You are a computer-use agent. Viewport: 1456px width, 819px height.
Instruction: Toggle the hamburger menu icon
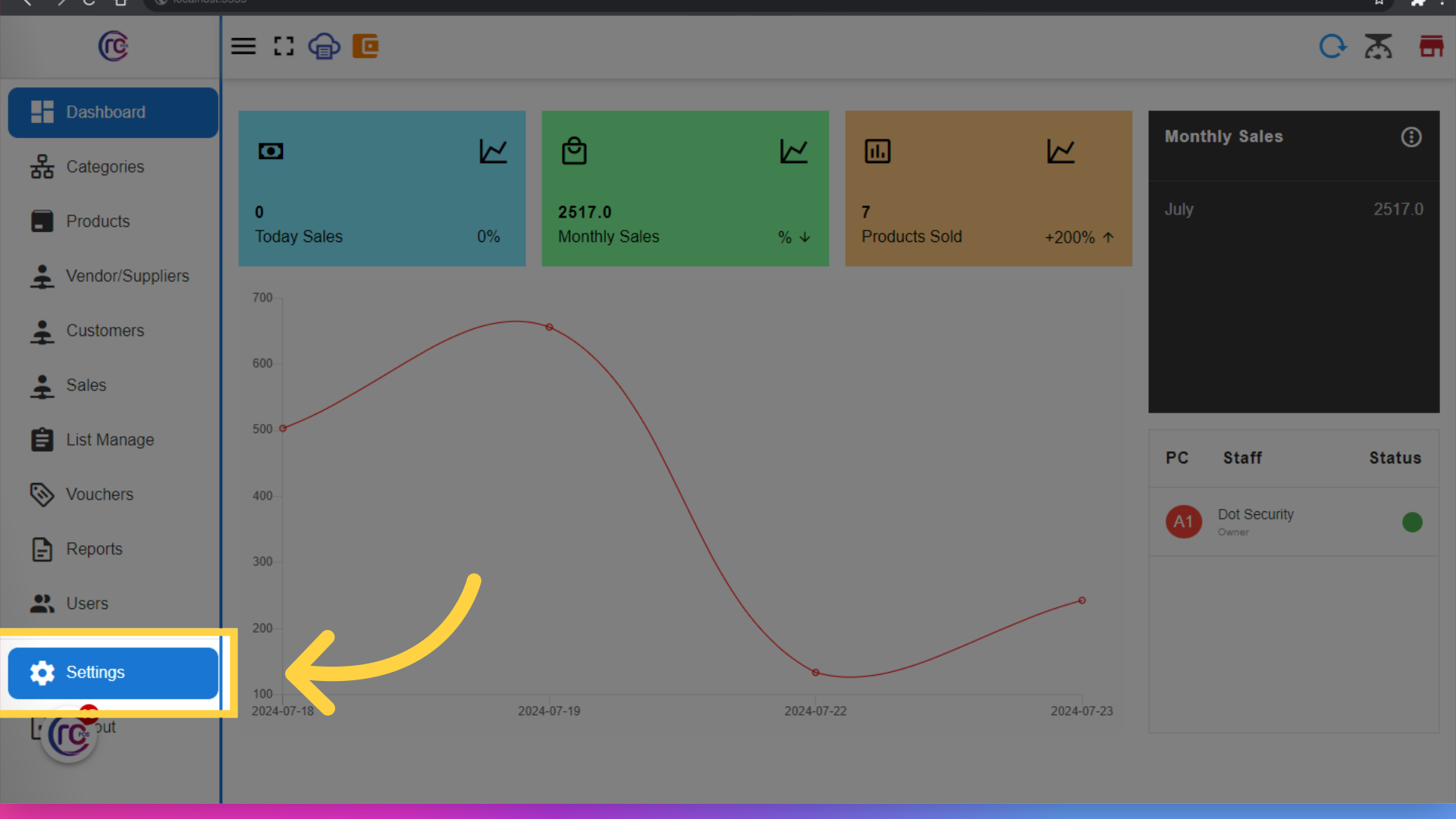click(243, 46)
